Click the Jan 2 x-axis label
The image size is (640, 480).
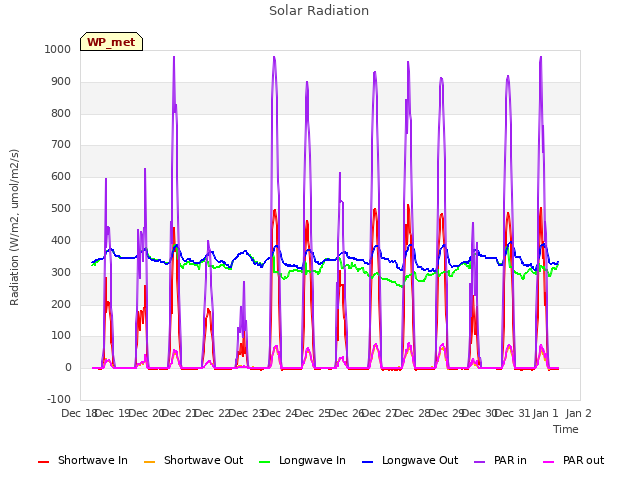(578, 413)
